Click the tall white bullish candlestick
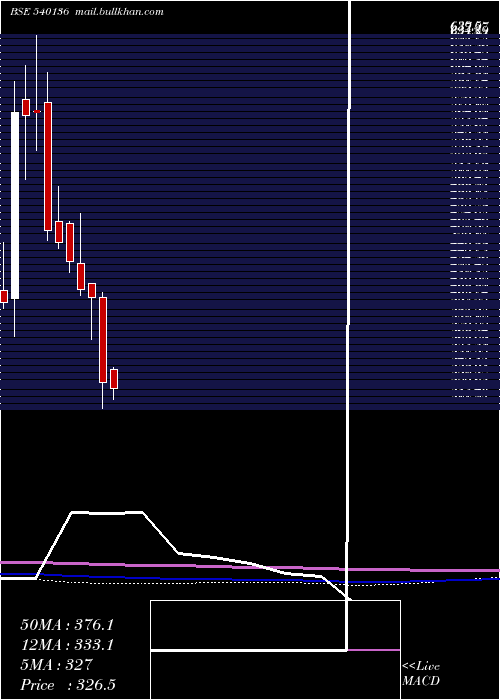The width and height of the screenshot is (500, 700). click(x=15, y=205)
